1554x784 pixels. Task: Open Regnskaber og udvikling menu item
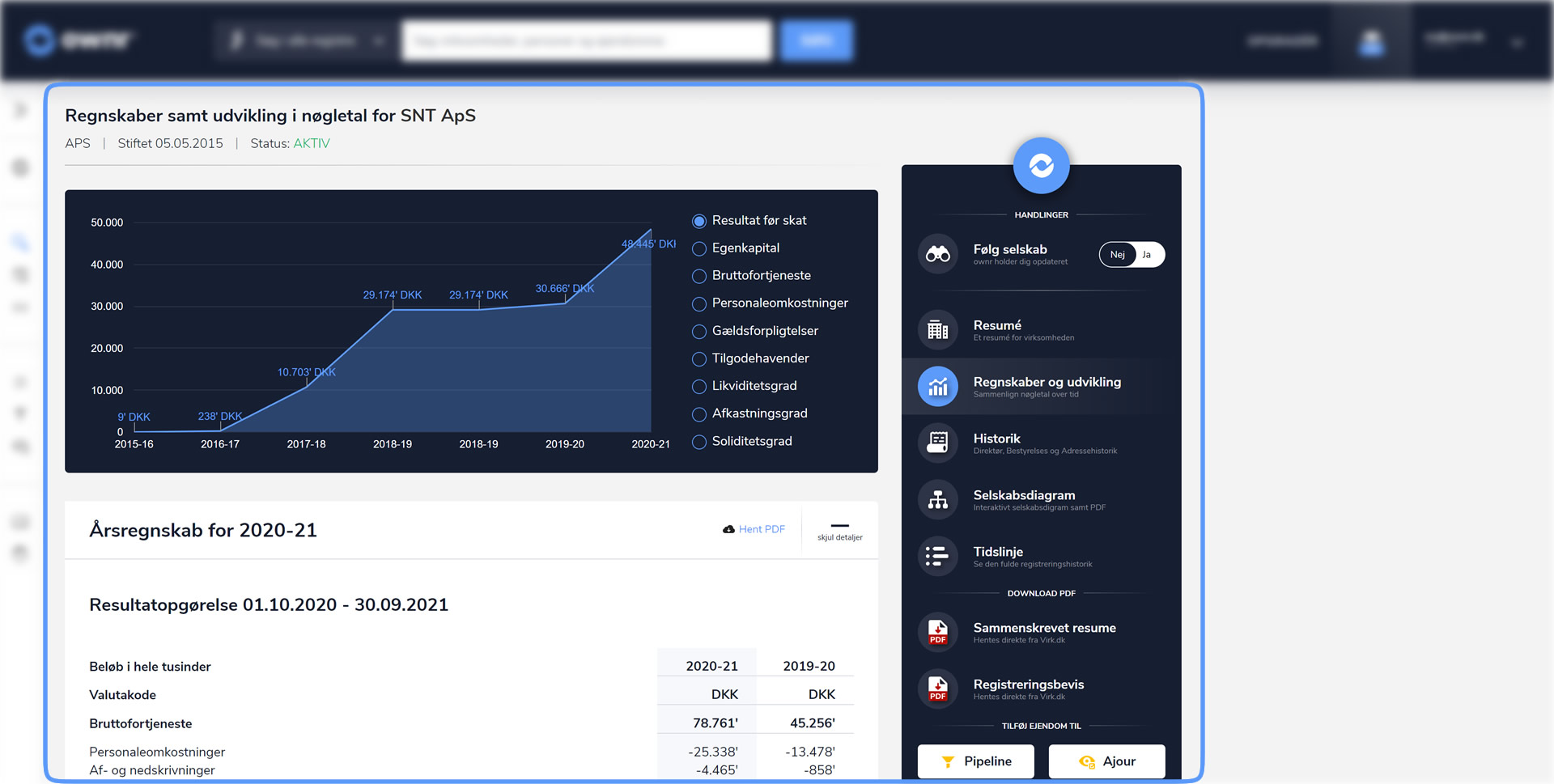click(1041, 387)
